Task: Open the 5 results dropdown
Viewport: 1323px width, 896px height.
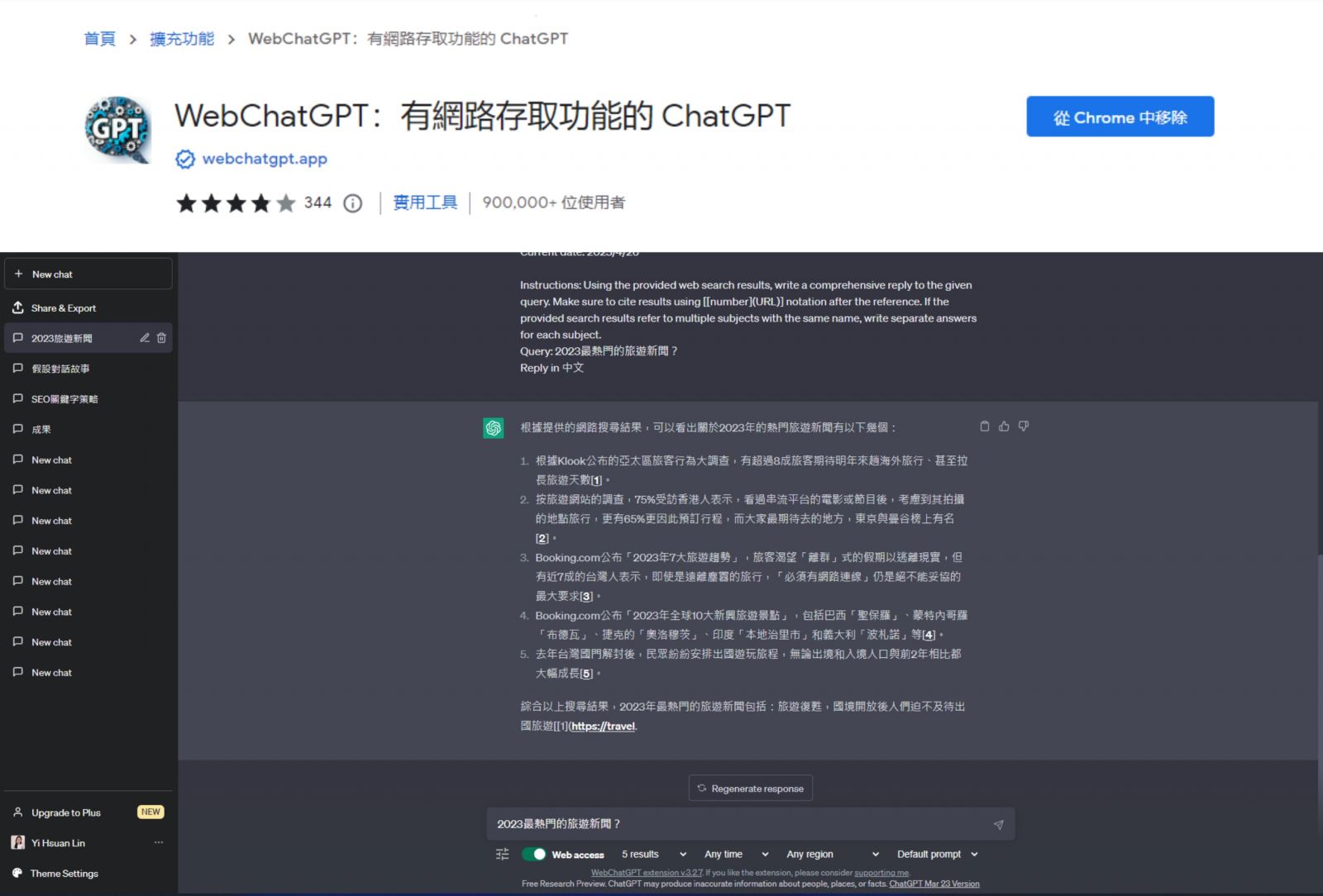Action: tap(654, 854)
